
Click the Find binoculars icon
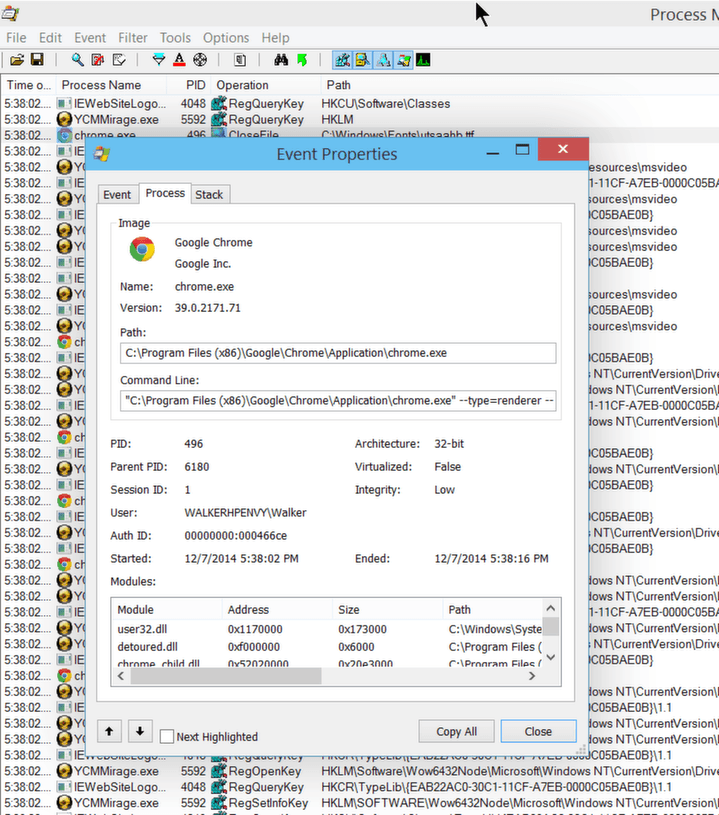point(282,61)
